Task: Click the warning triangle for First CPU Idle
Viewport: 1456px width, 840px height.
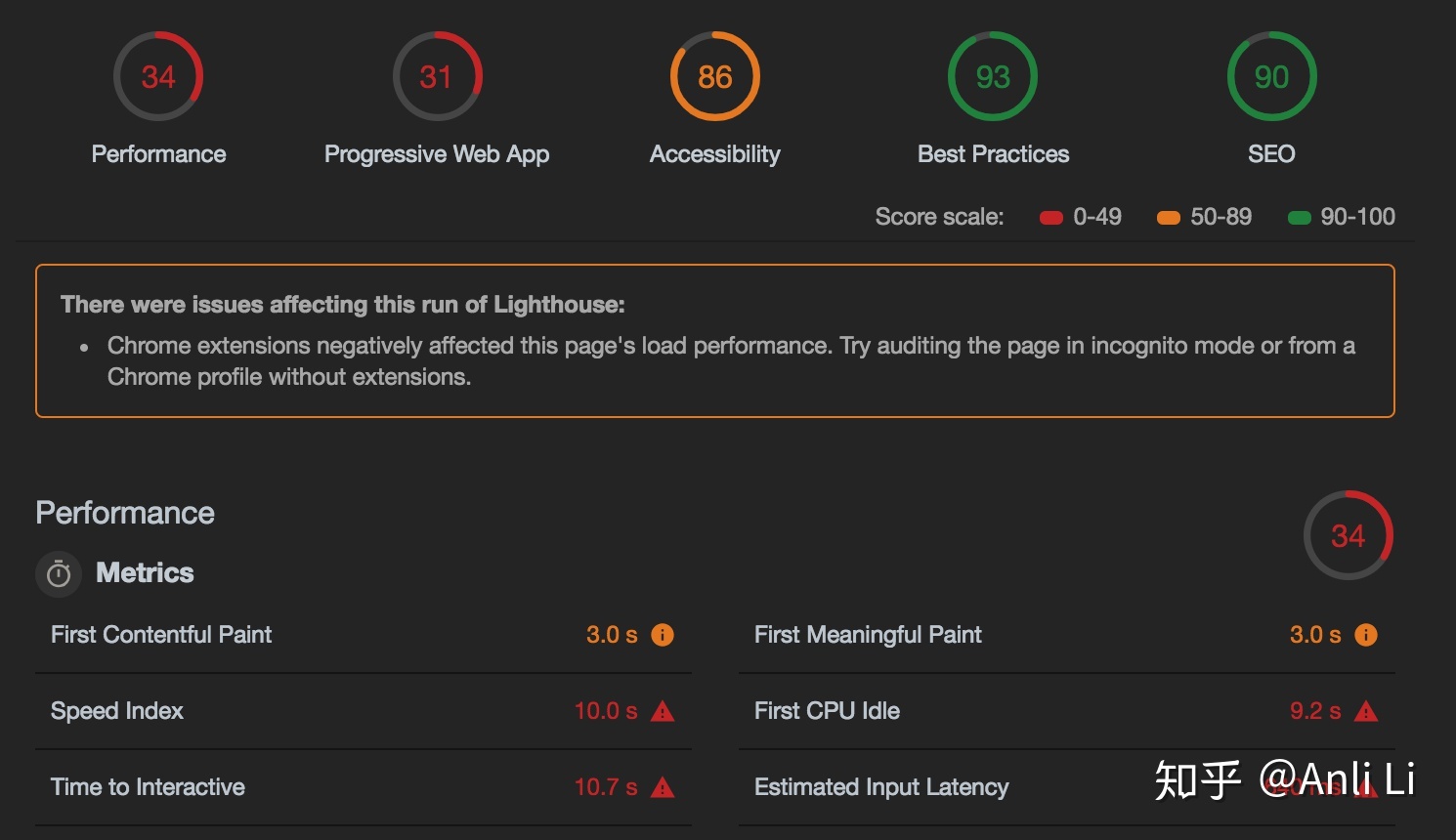Action: (x=1366, y=711)
